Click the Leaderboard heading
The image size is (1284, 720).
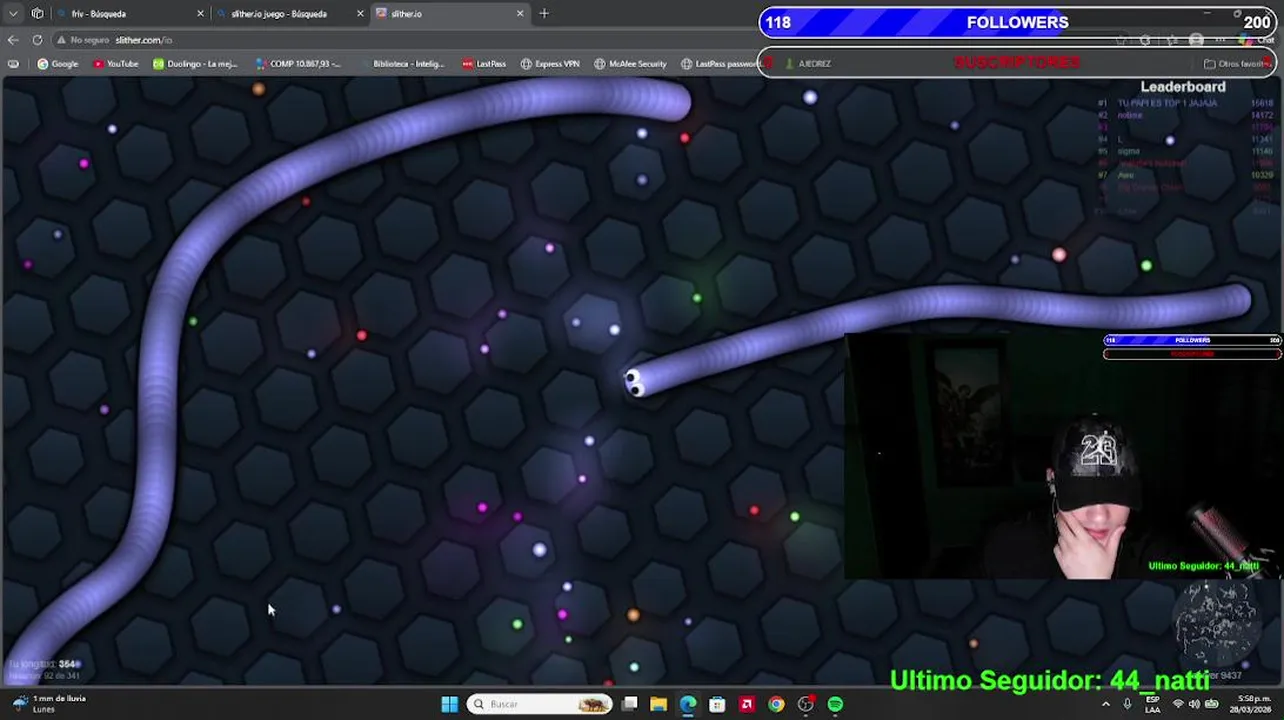coord(1183,87)
